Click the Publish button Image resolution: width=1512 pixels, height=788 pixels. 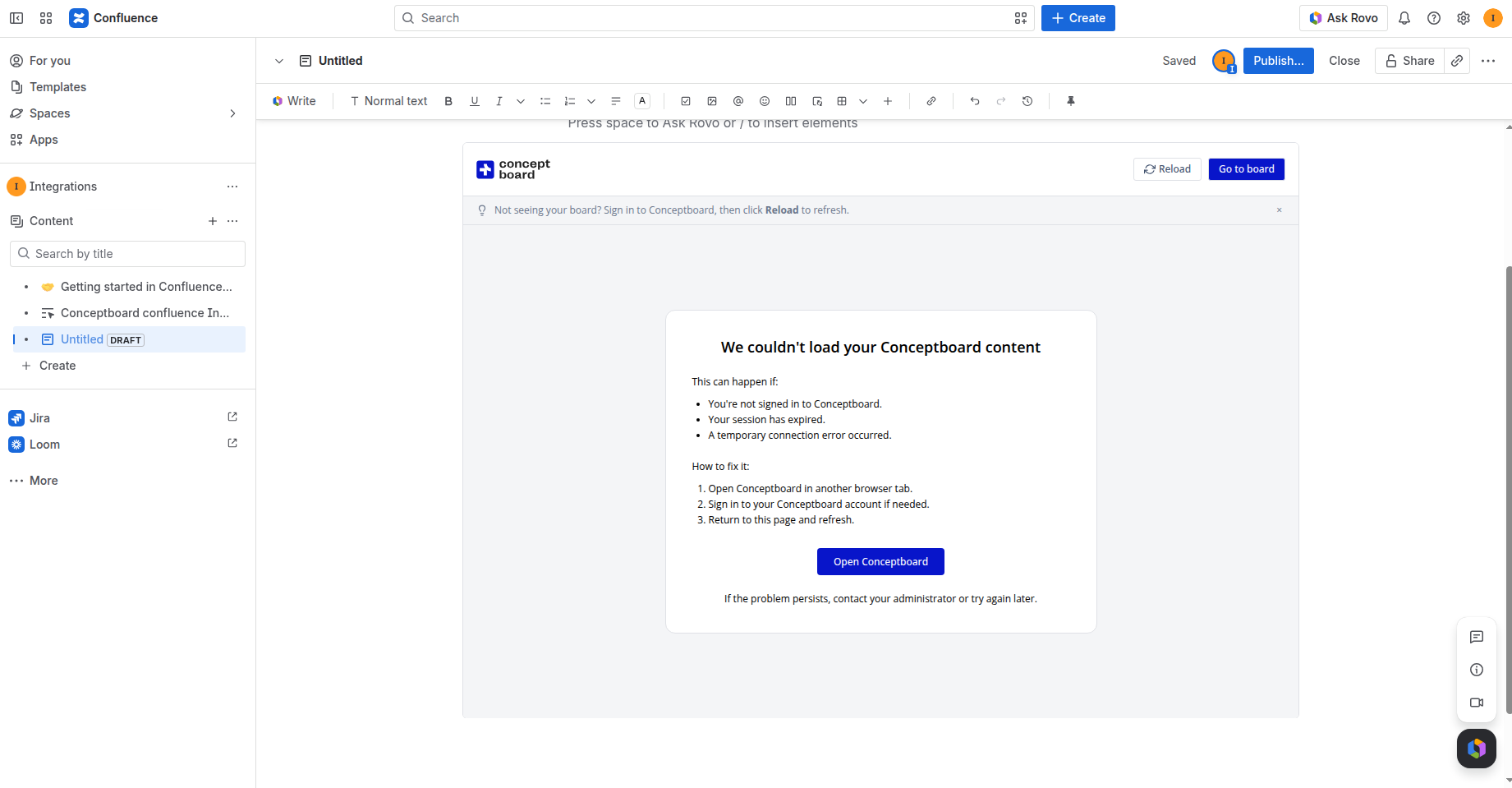coord(1278,61)
